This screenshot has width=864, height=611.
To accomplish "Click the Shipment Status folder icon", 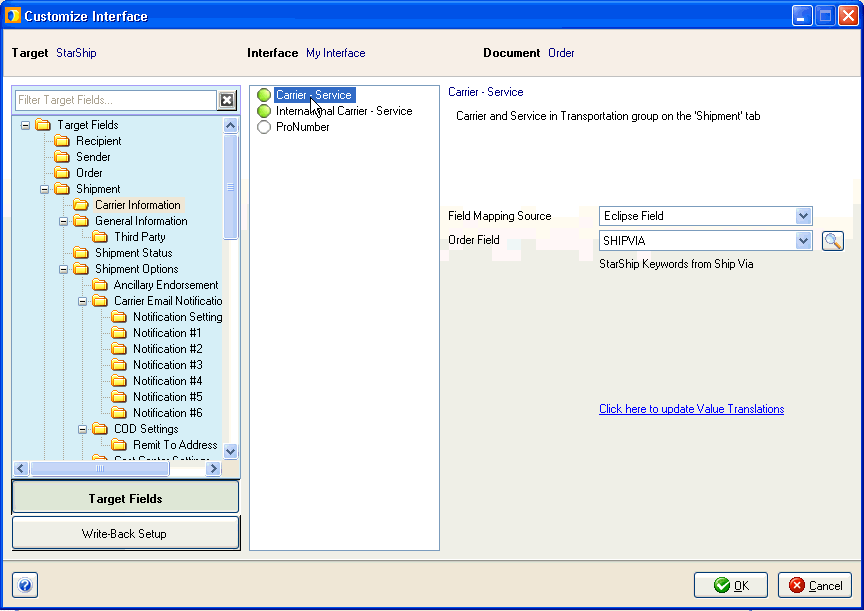I will (x=81, y=253).
